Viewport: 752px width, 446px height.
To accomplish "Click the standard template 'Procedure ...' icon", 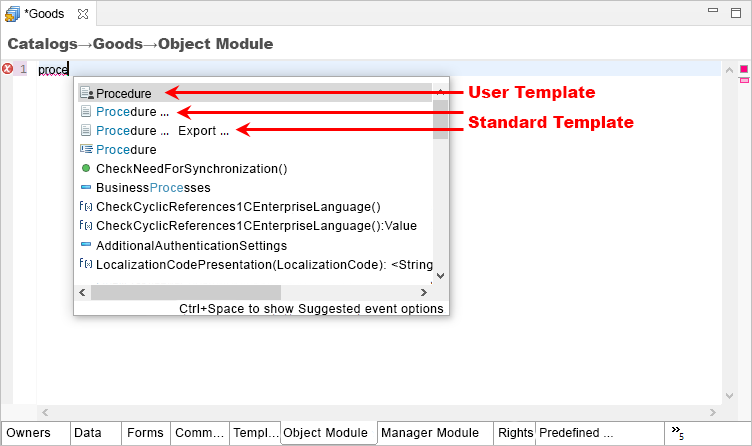I will (x=86, y=112).
